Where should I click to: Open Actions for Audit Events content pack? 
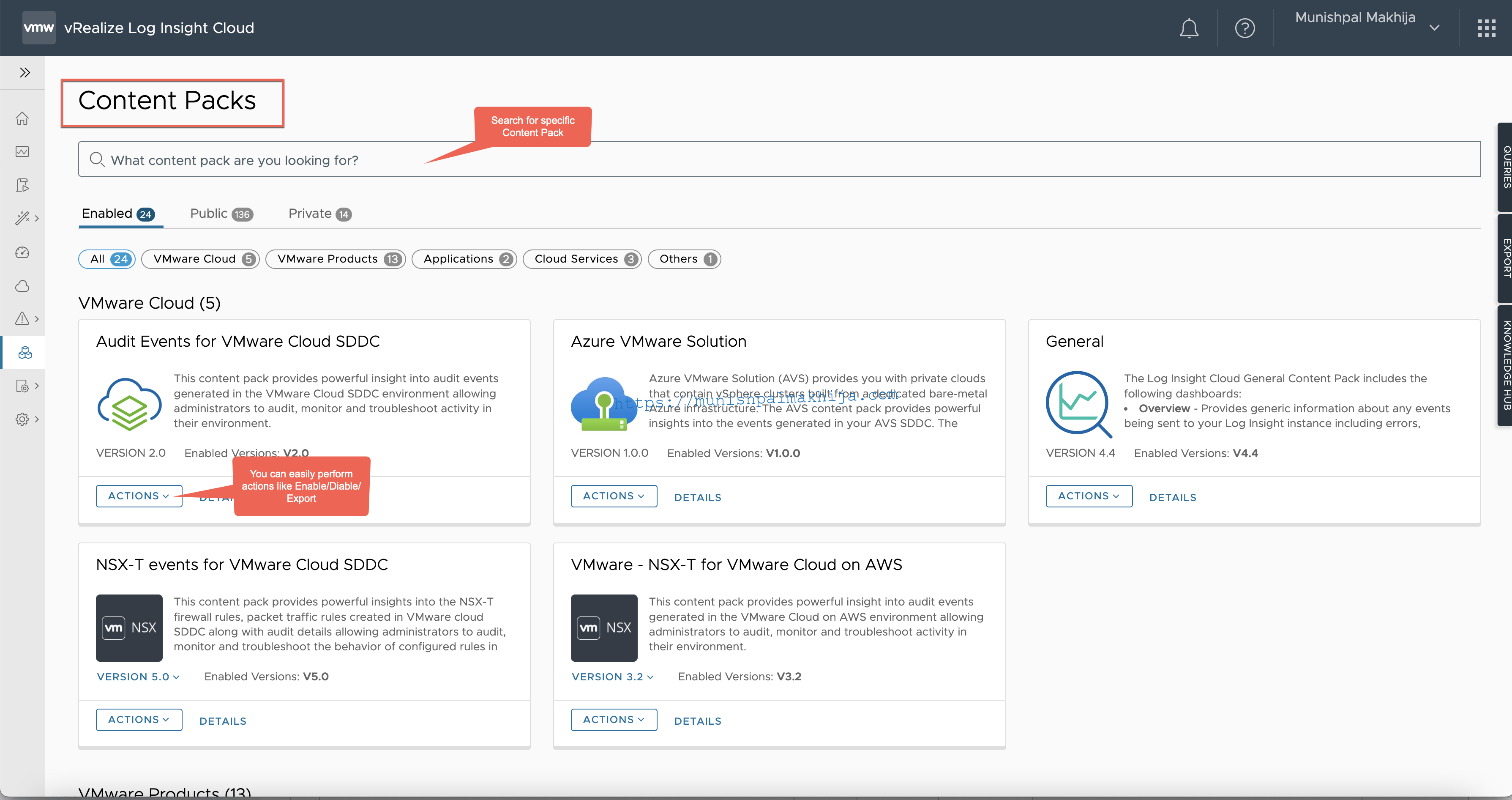click(139, 496)
